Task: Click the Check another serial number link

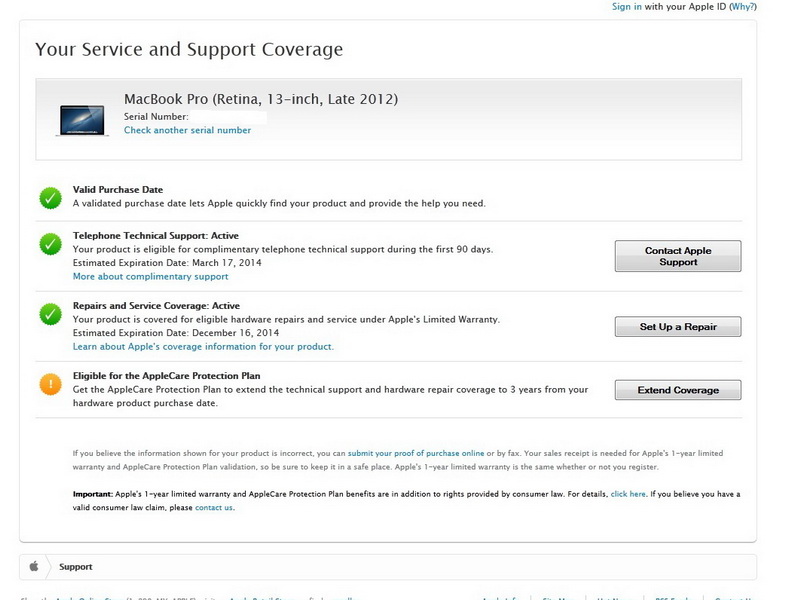Action: tap(187, 130)
